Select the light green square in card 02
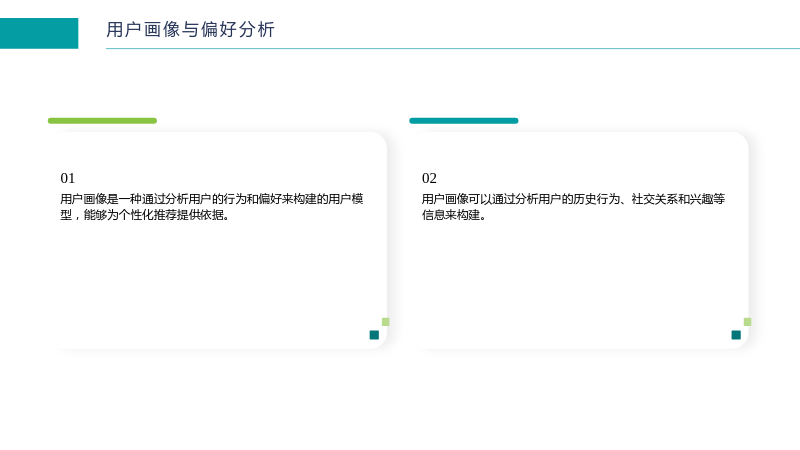 point(747,321)
